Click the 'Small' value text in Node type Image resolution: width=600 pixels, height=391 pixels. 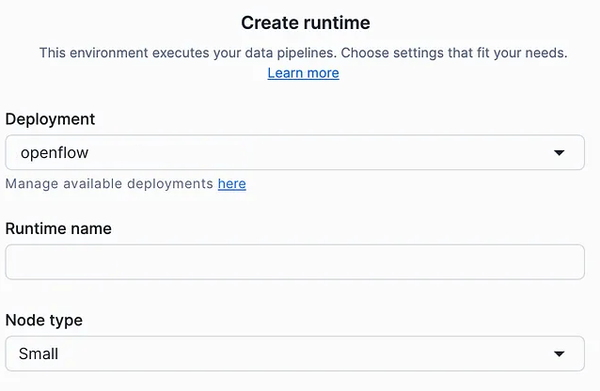tap(38, 354)
